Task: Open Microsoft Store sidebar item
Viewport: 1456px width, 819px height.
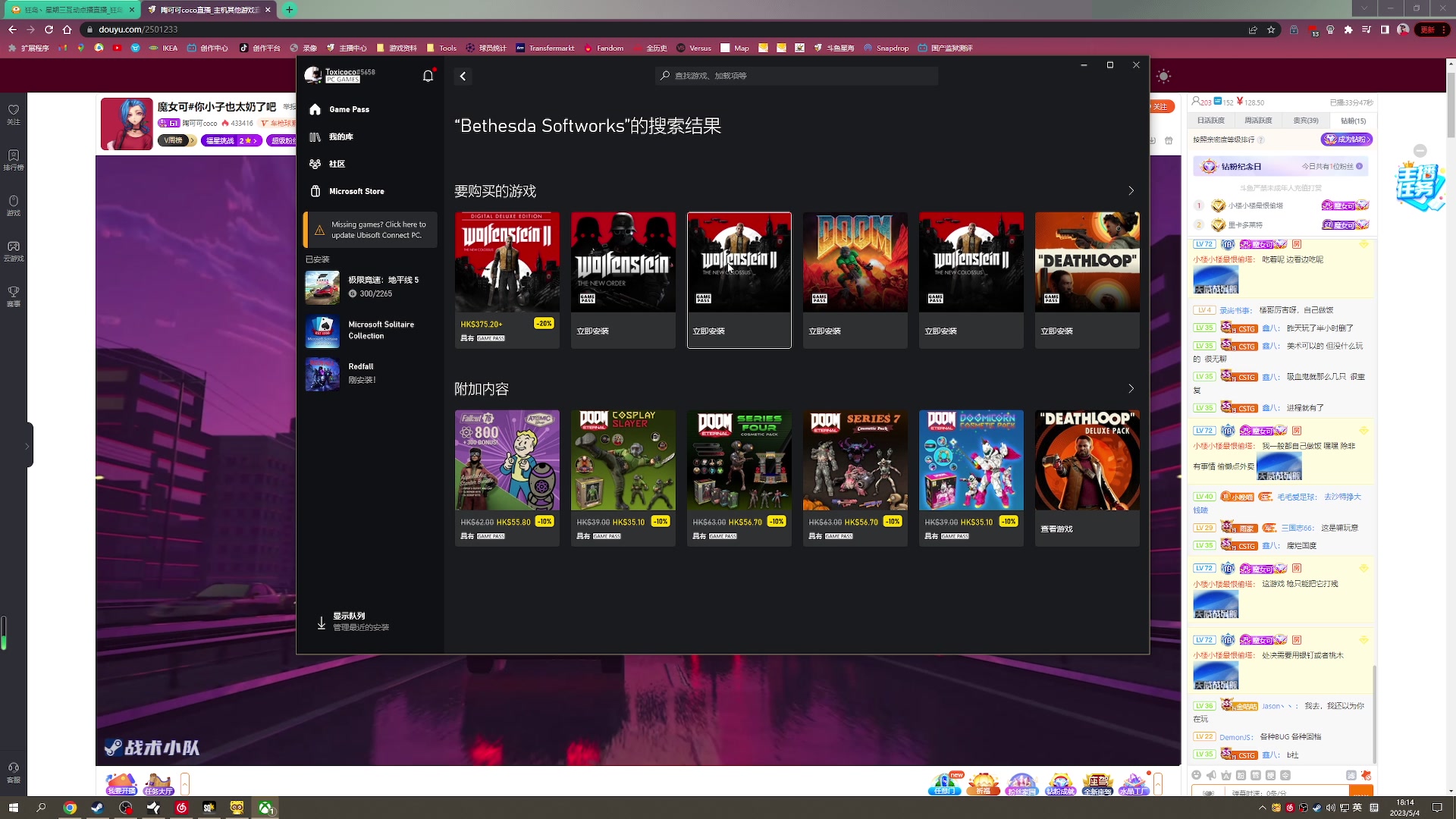Action: point(356,191)
